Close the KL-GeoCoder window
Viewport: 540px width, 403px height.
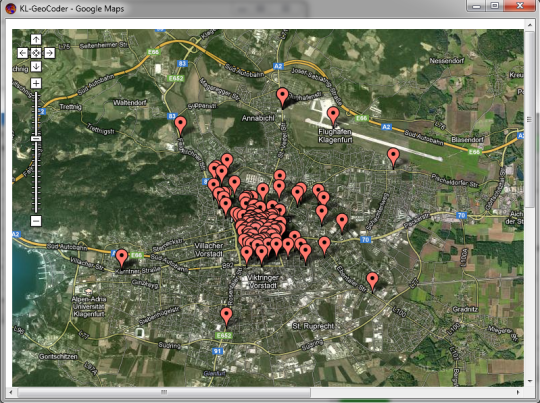tap(519, 6)
